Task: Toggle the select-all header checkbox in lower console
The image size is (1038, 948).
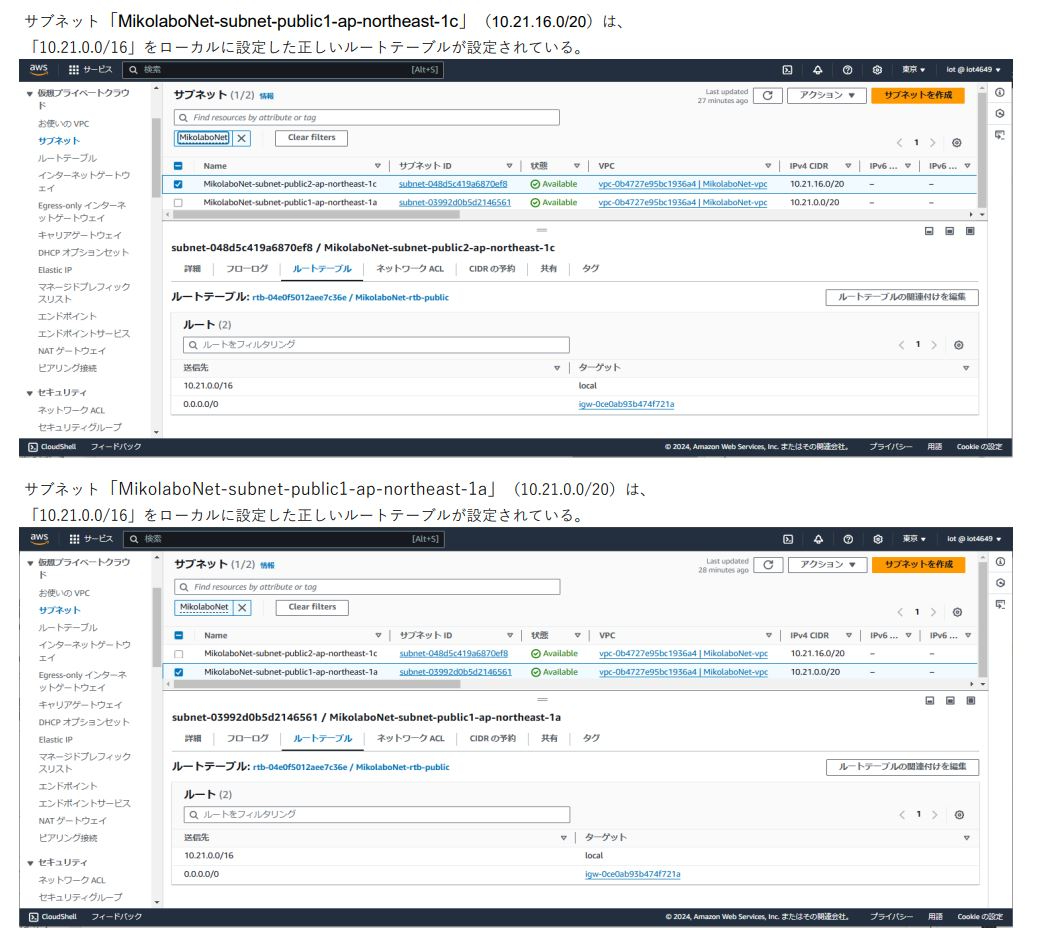Action: (179, 636)
